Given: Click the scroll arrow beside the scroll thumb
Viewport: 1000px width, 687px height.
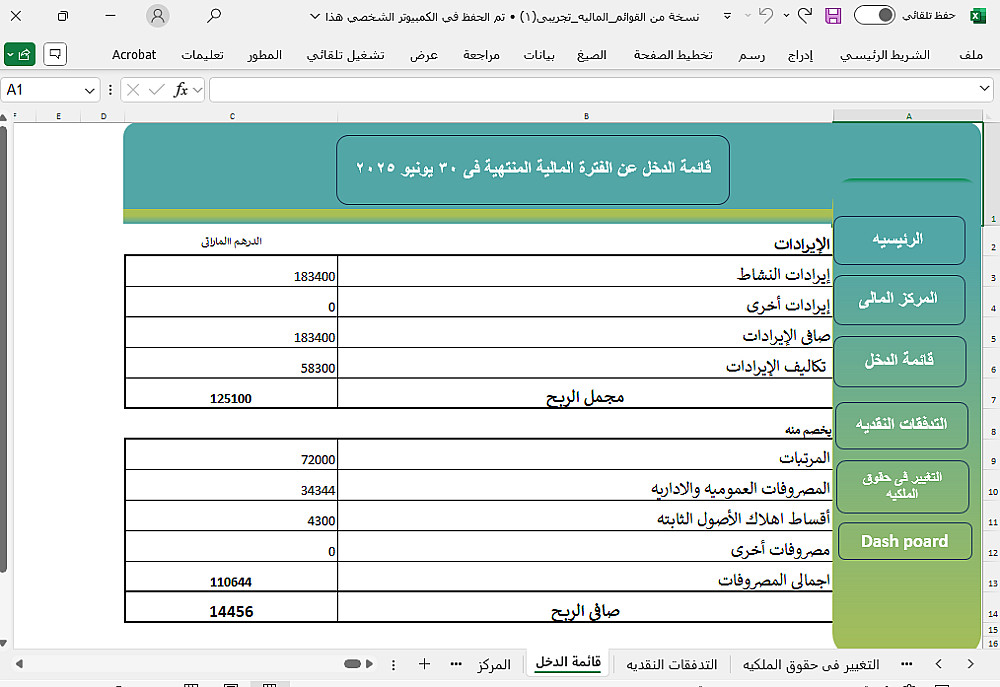Looking at the screenshot, I should coord(369,664).
